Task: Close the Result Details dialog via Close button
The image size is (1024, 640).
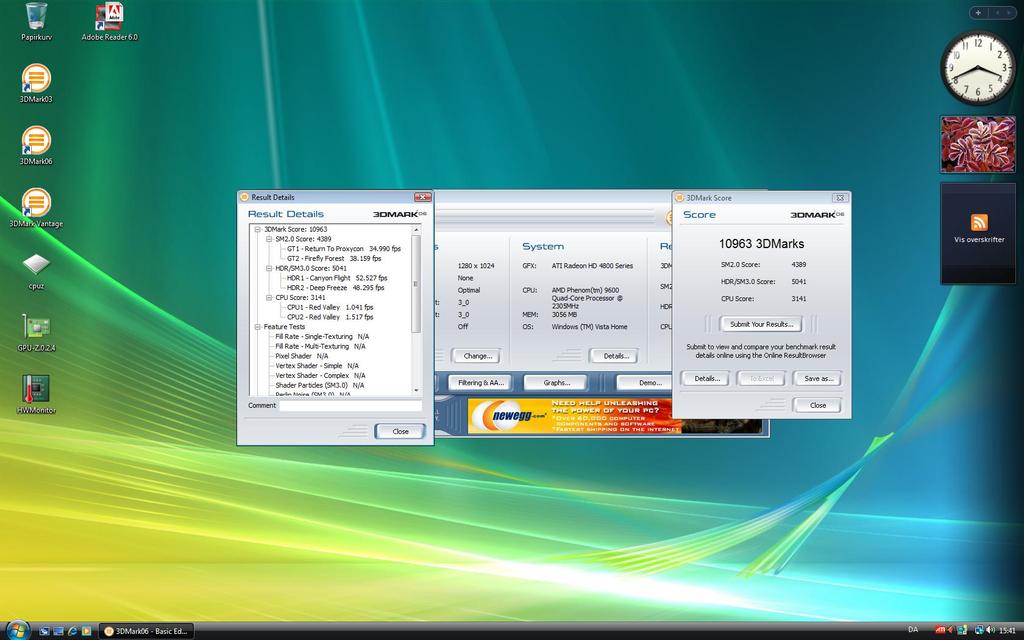Action: point(400,432)
